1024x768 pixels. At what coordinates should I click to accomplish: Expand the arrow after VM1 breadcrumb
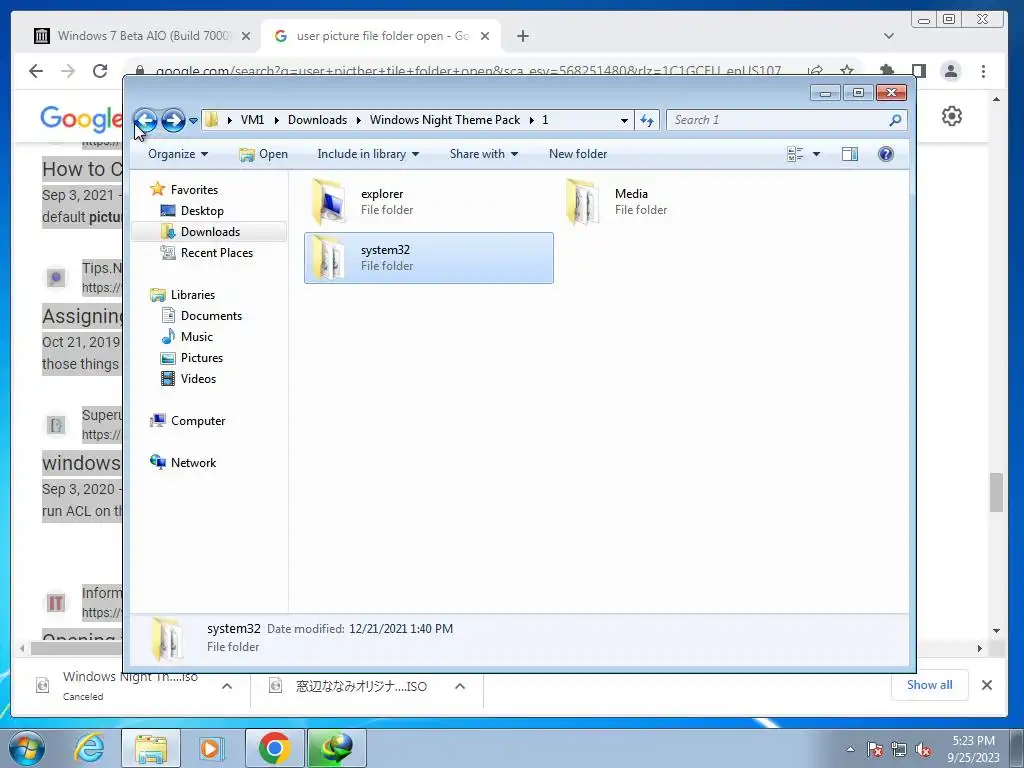point(276,120)
